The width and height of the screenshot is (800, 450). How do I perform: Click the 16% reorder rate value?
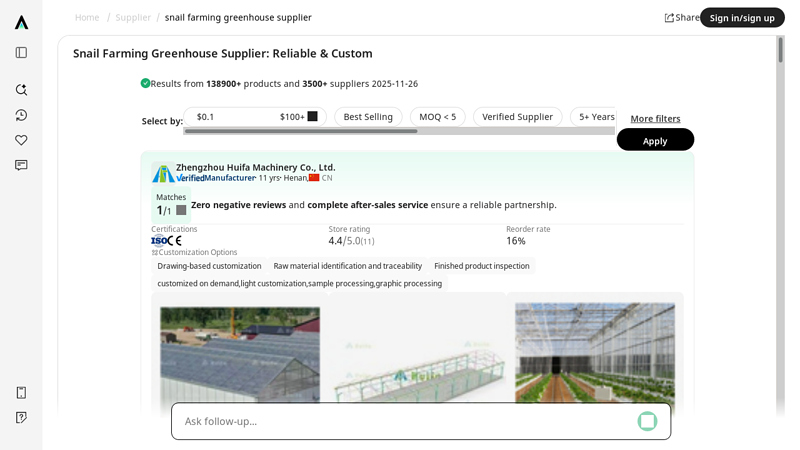(x=516, y=241)
